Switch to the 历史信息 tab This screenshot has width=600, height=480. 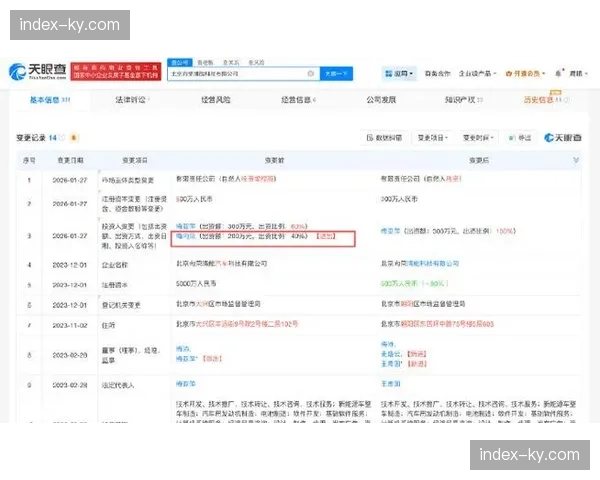[546, 100]
